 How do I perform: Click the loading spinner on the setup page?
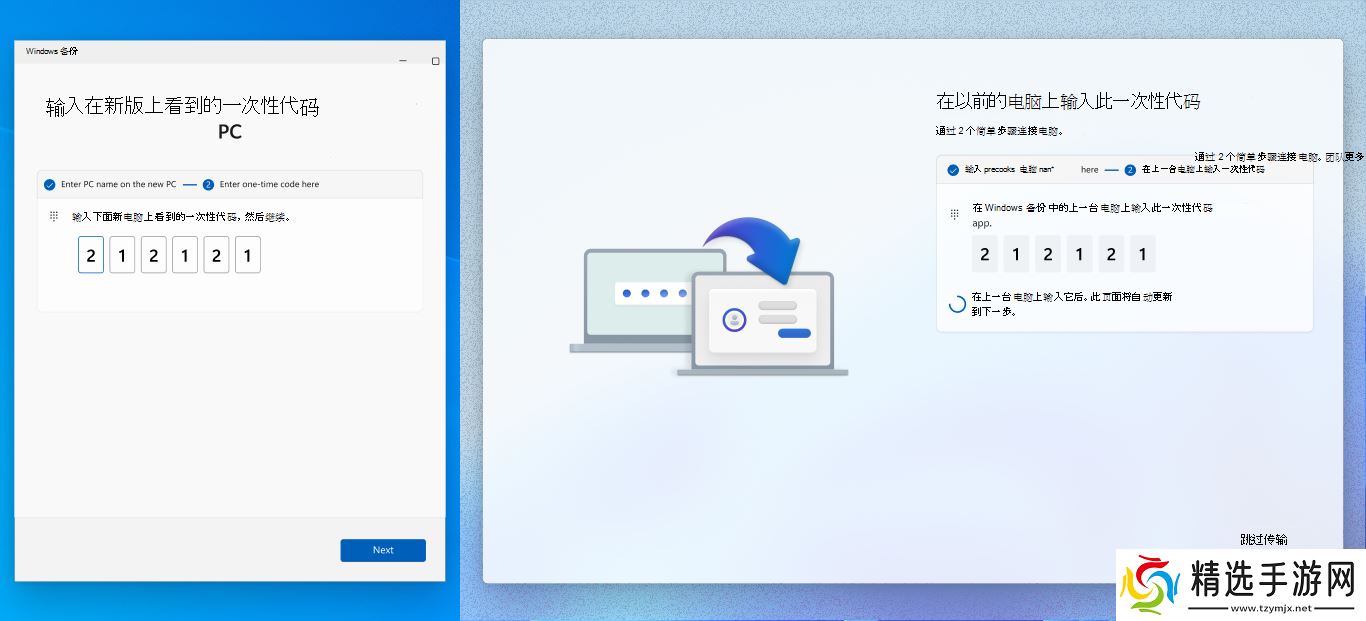tap(957, 304)
